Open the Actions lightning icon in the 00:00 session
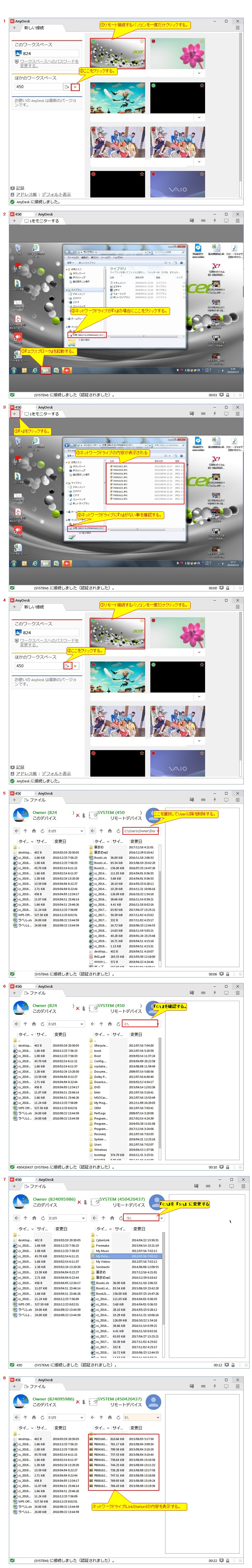The image size is (252, 1568). (x=215, y=414)
